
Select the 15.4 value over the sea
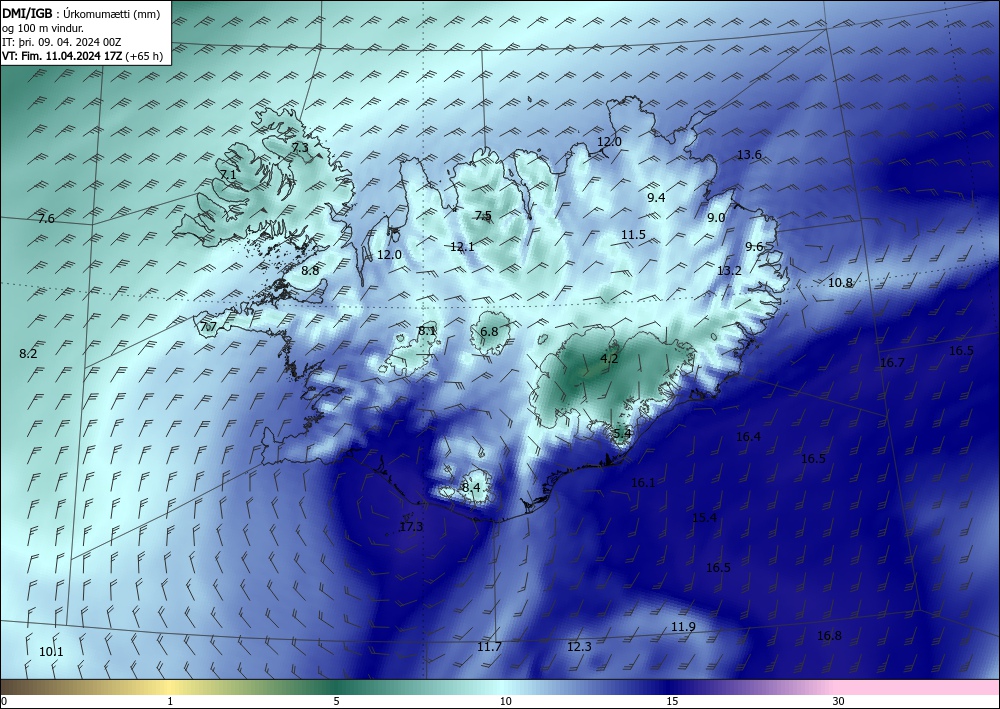(705, 517)
